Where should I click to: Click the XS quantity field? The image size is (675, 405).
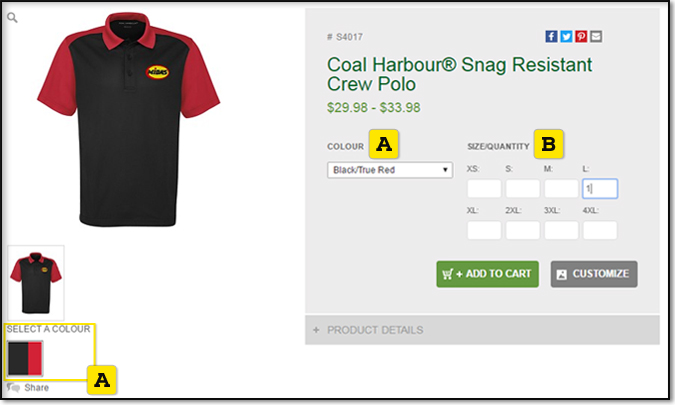pos(484,189)
